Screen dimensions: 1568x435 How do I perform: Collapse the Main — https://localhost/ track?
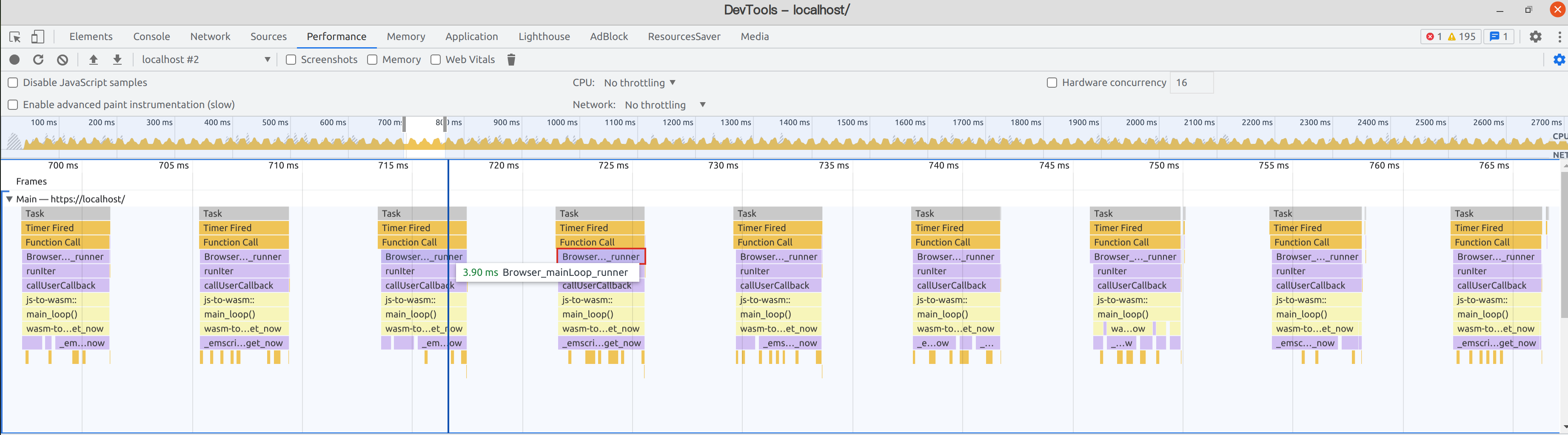point(8,199)
